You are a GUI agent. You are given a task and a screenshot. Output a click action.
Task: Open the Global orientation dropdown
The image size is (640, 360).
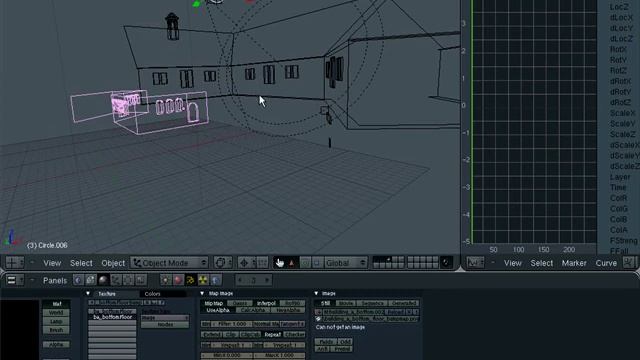pyautogui.click(x=345, y=262)
